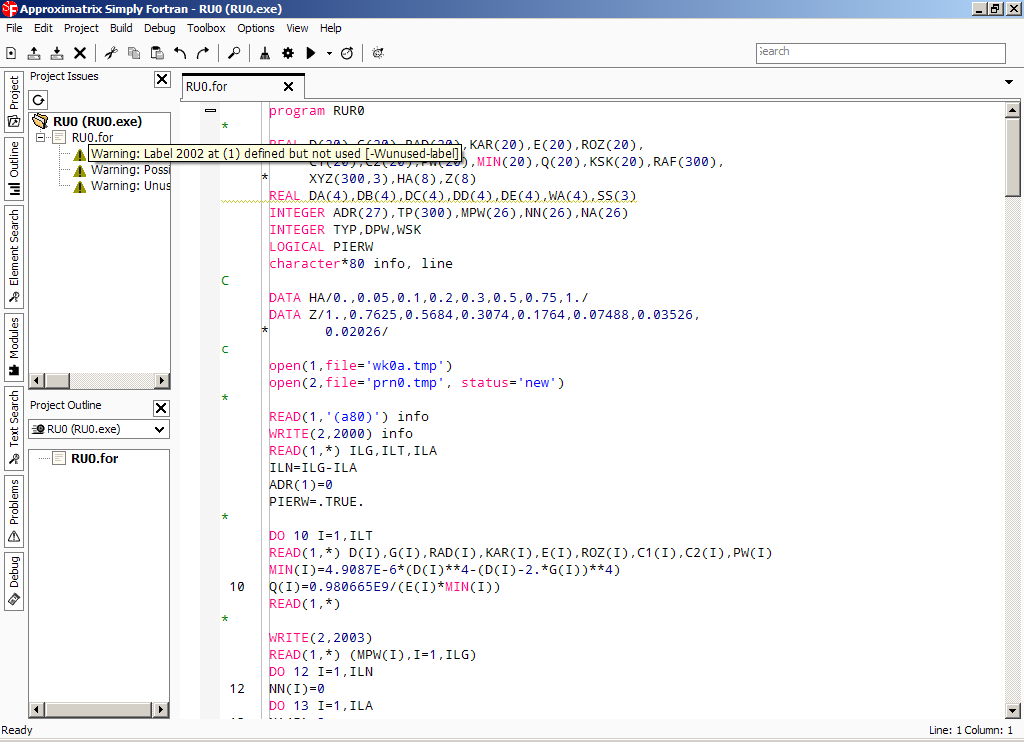Run the project with the play icon

pyautogui.click(x=311, y=53)
